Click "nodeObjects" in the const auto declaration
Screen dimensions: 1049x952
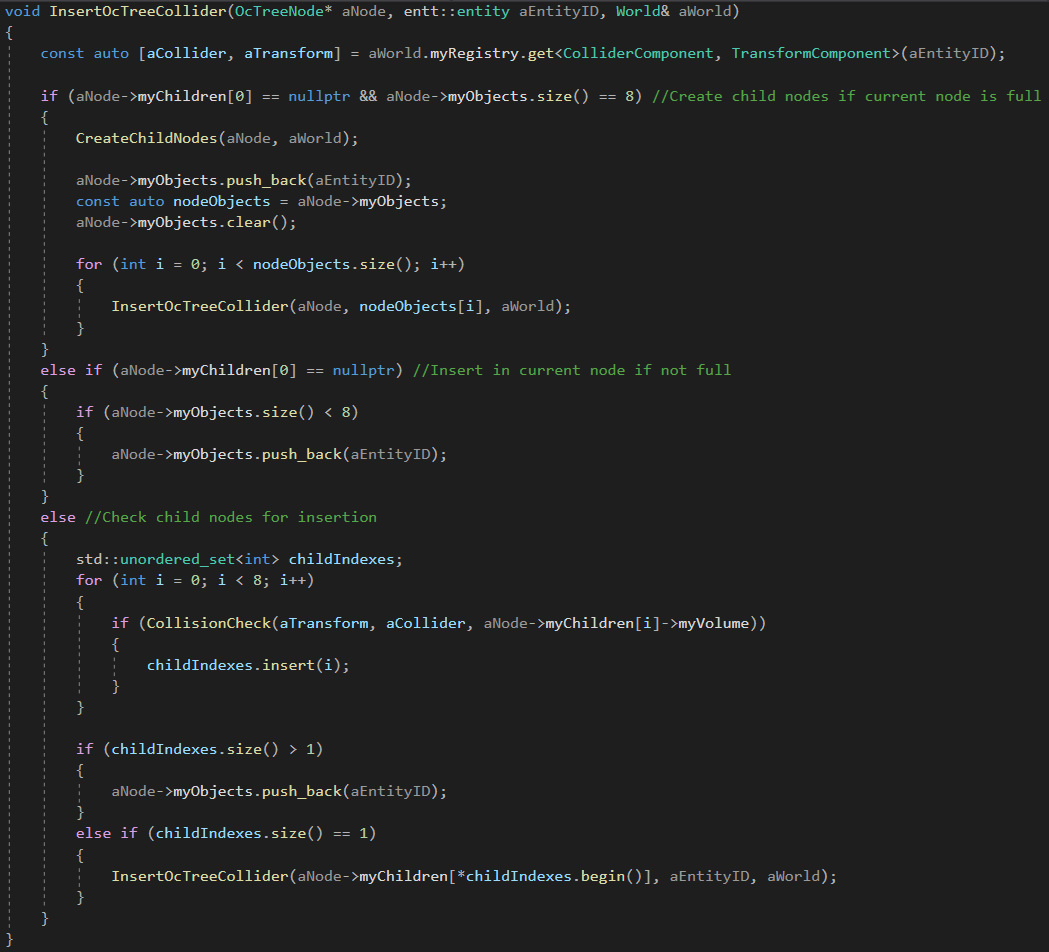(221, 201)
